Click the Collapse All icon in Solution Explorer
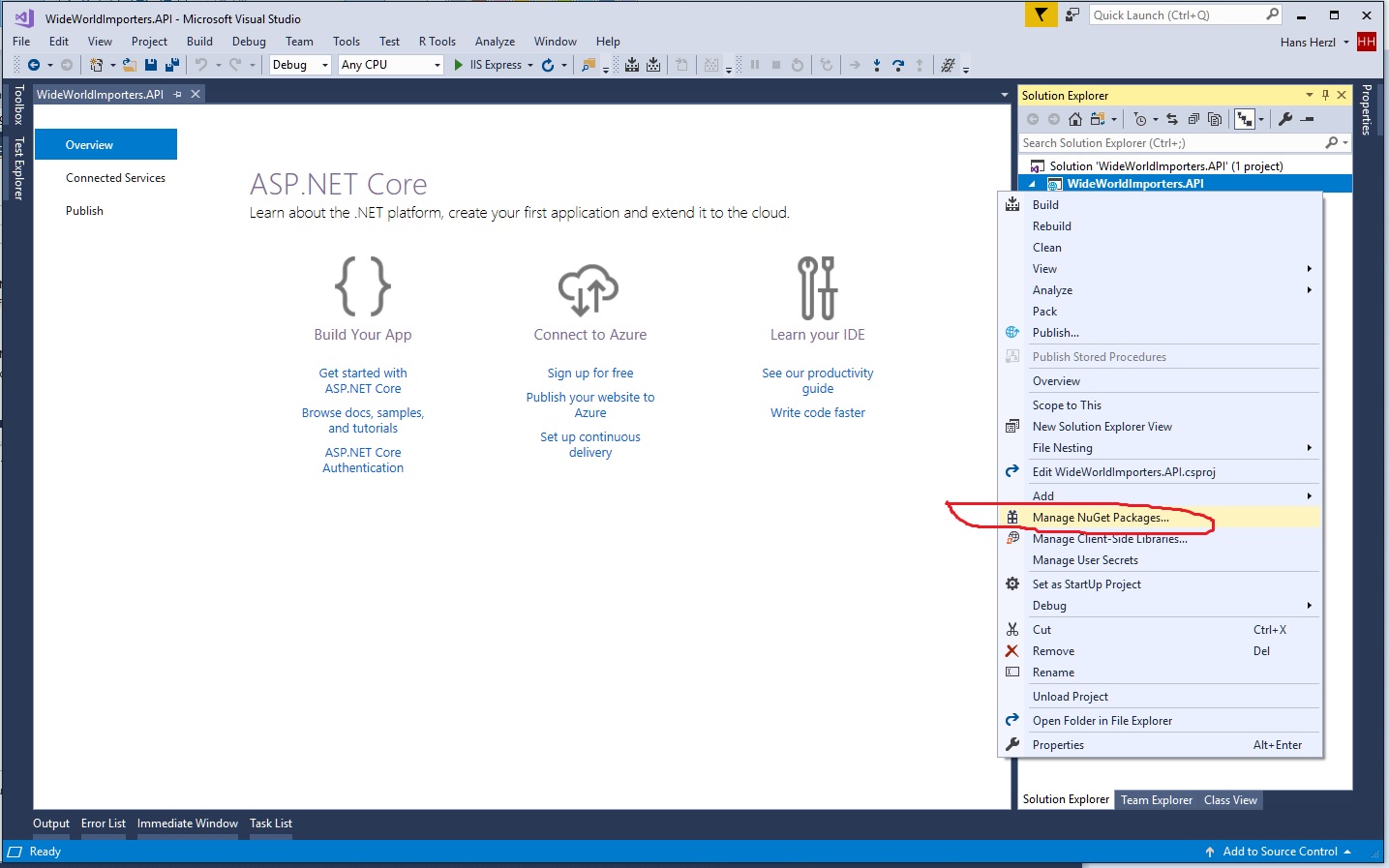The width and height of the screenshot is (1389, 868). (x=1193, y=119)
